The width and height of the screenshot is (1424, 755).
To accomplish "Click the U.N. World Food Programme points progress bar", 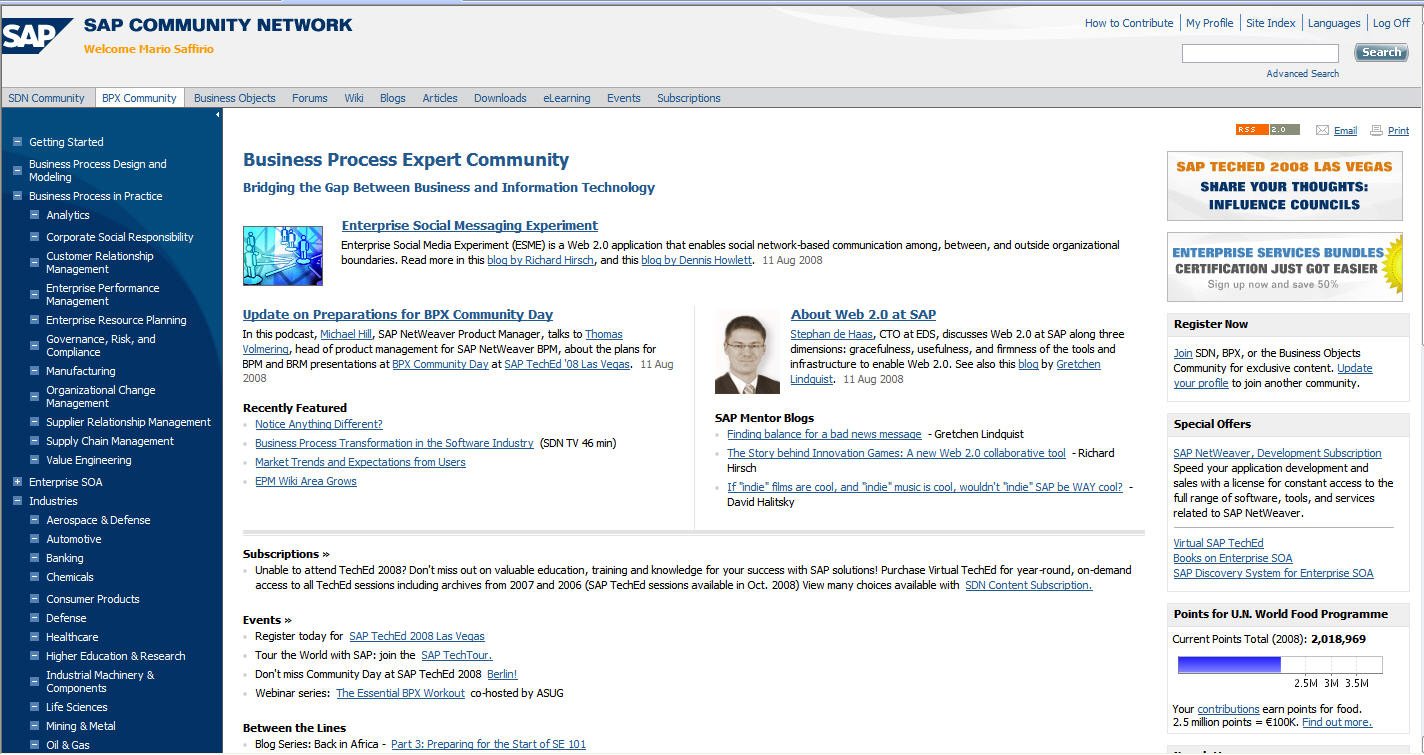I will pos(1279,665).
